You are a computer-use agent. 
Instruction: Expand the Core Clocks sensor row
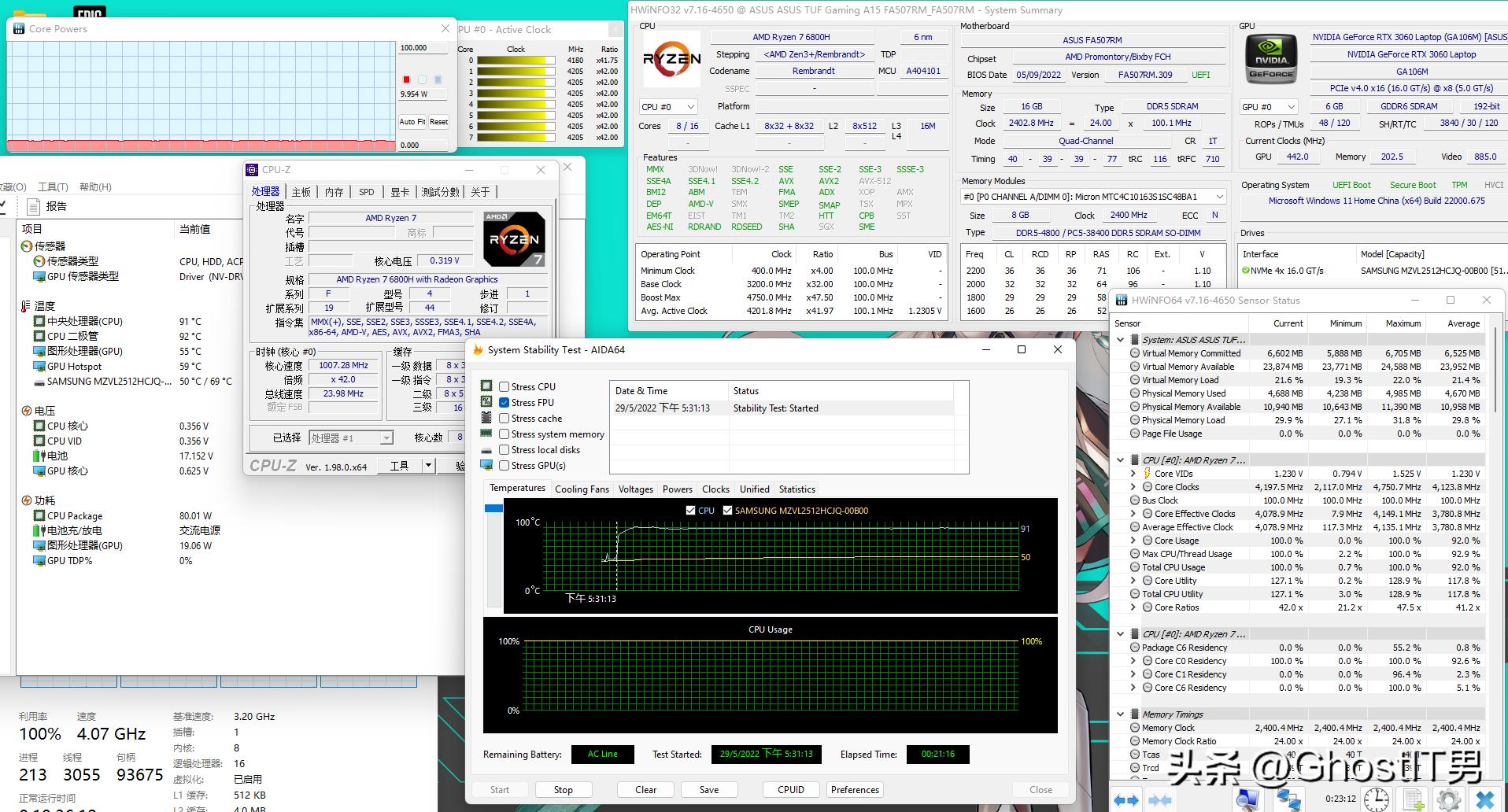[1133, 487]
